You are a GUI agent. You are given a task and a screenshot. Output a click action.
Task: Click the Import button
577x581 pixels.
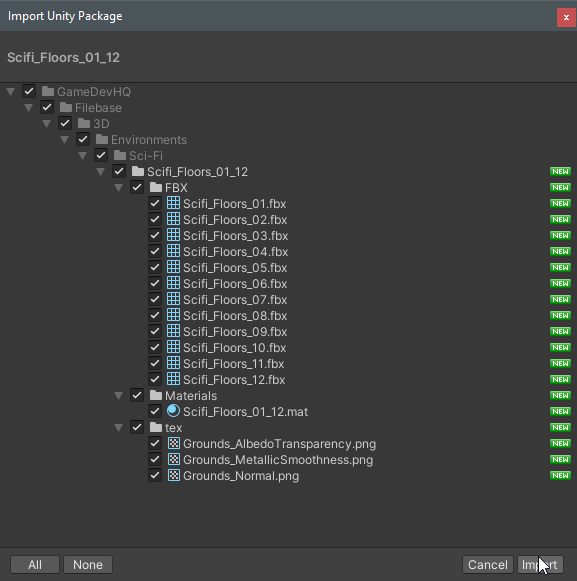coord(540,565)
